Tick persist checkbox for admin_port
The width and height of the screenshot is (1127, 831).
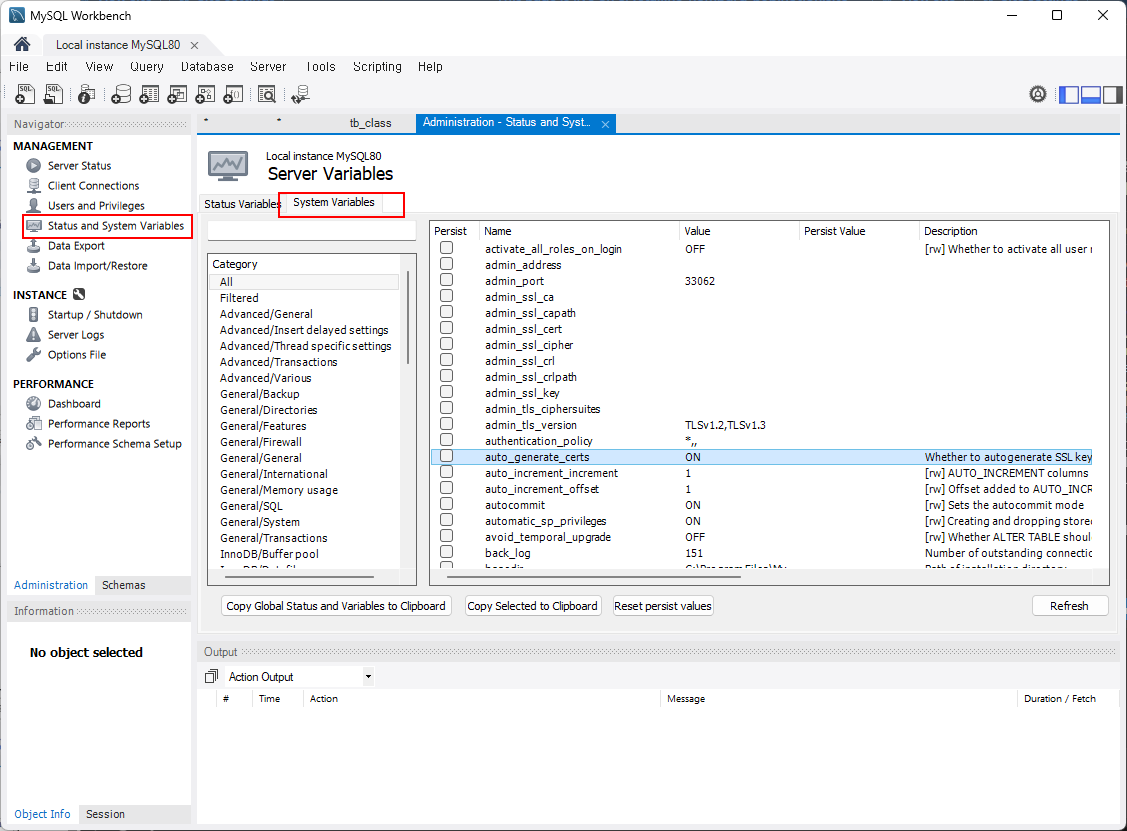[x=446, y=280]
